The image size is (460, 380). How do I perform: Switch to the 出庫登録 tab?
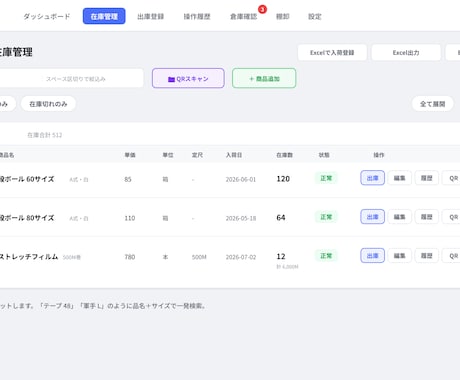[150, 16]
